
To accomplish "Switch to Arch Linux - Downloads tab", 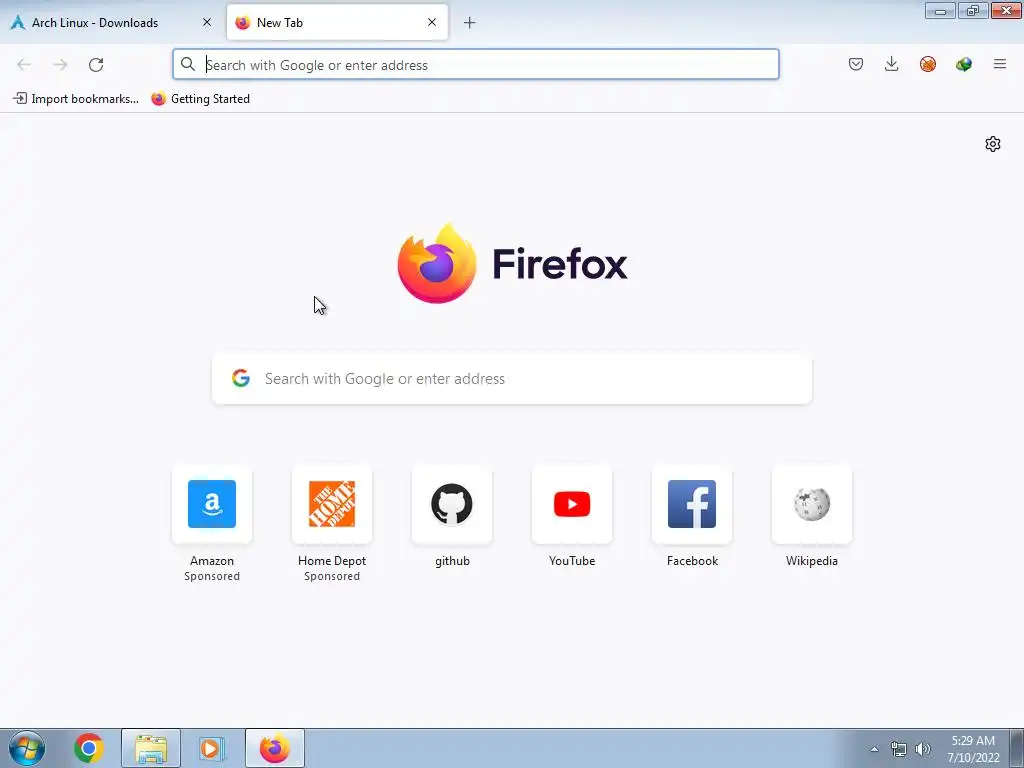I will click(111, 22).
